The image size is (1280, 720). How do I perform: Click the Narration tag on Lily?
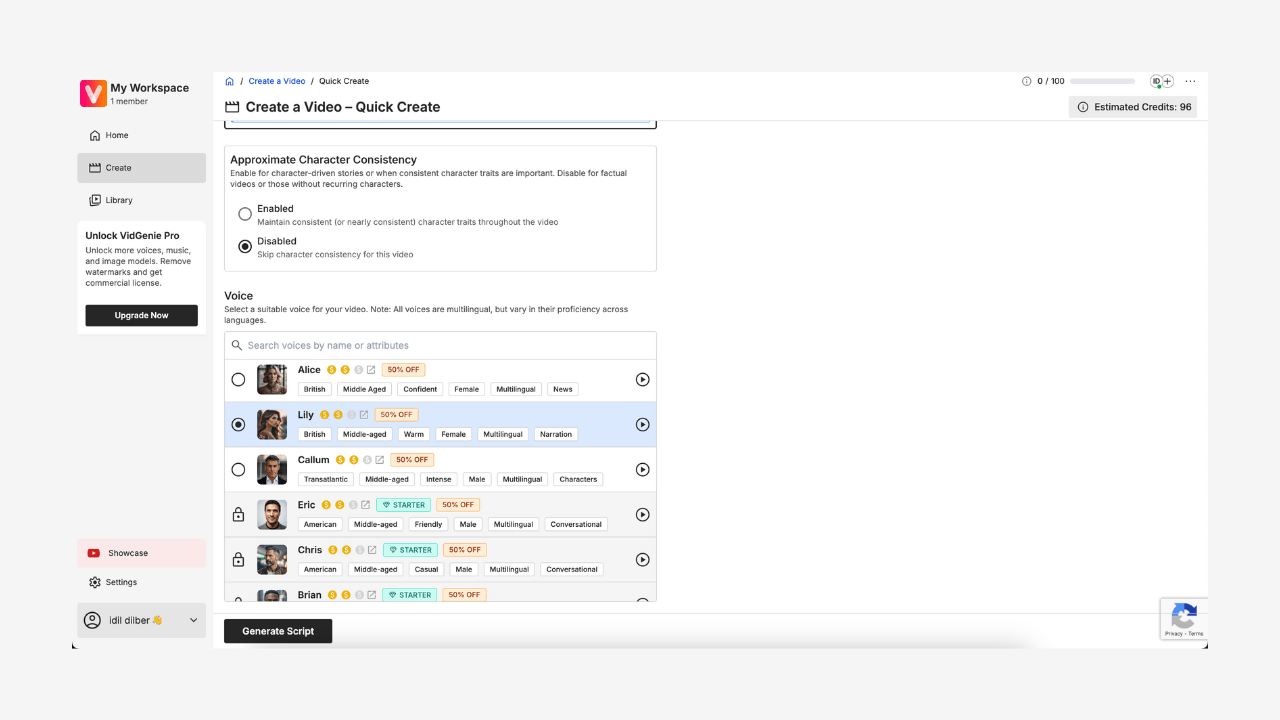click(x=556, y=434)
